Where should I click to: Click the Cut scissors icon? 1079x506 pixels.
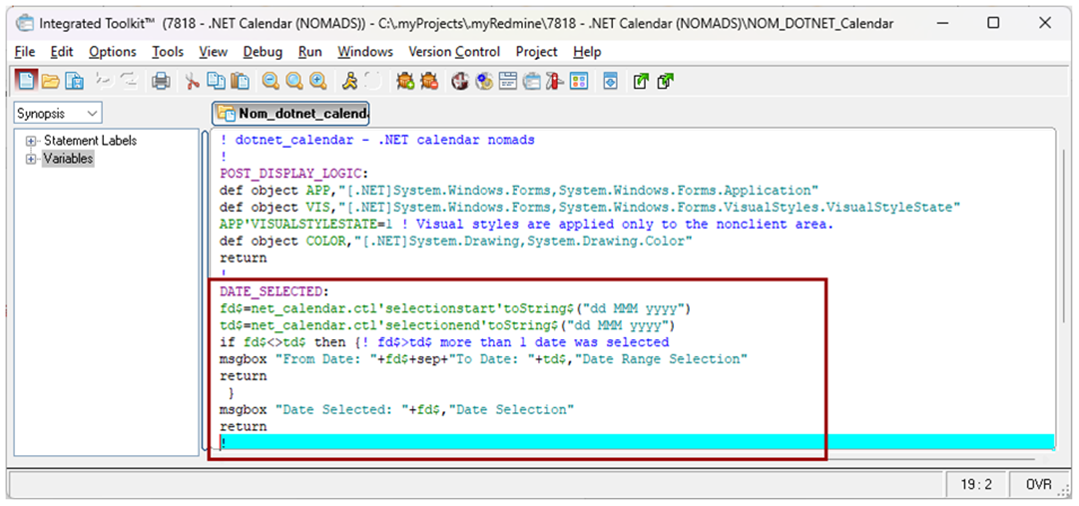tap(192, 81)
